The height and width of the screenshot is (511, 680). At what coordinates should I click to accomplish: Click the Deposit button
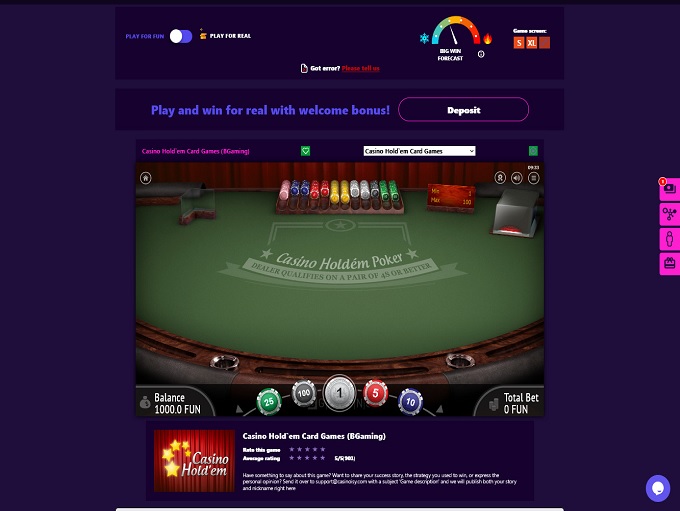[x=463, y=110]
